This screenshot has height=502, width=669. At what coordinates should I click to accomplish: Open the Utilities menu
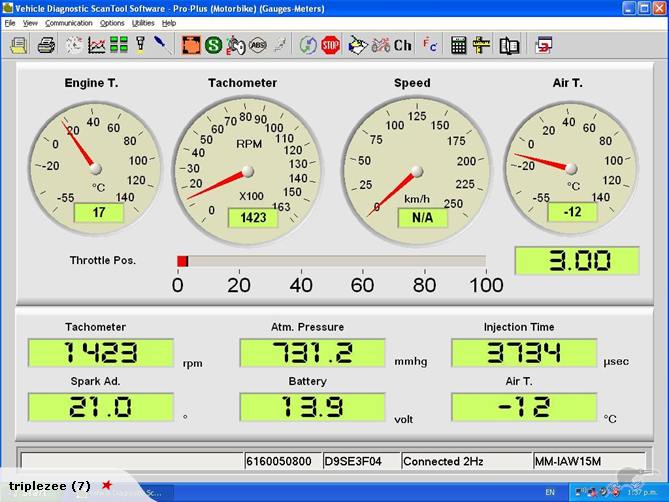143,23
